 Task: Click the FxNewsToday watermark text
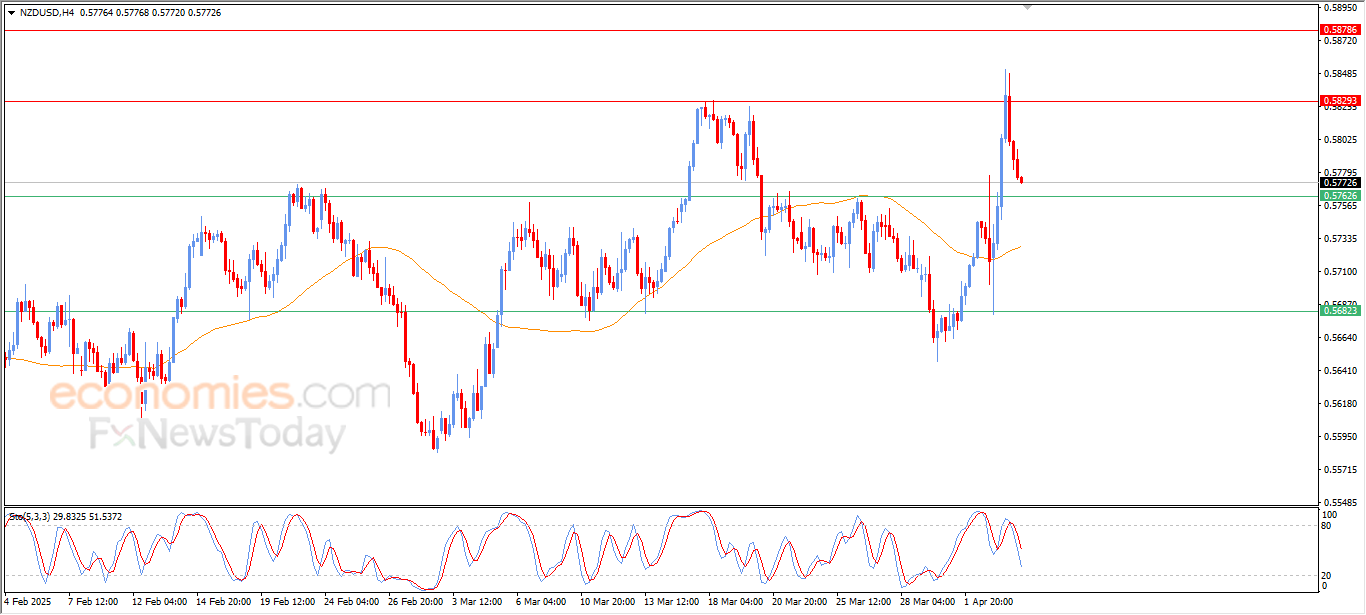tap(217, 435)
